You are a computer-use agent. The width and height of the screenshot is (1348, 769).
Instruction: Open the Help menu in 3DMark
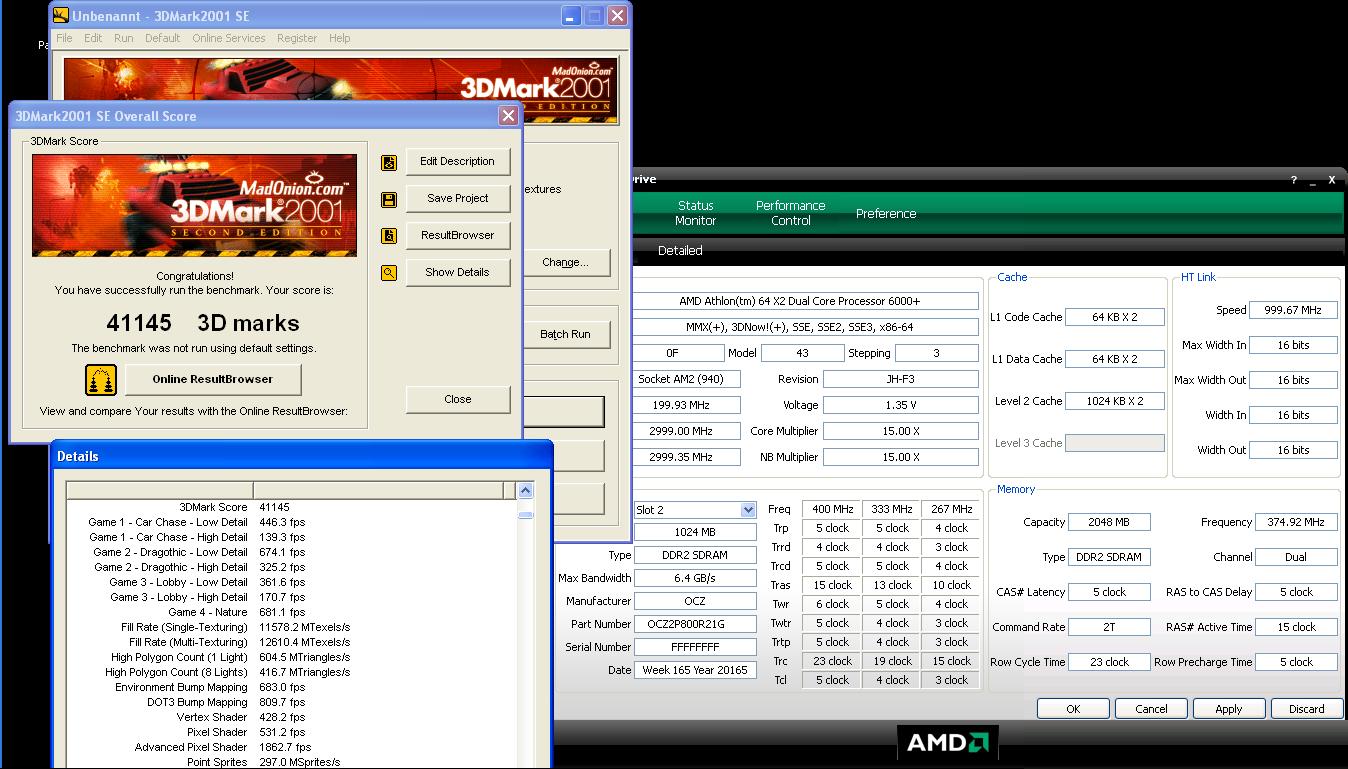point(340,38)
